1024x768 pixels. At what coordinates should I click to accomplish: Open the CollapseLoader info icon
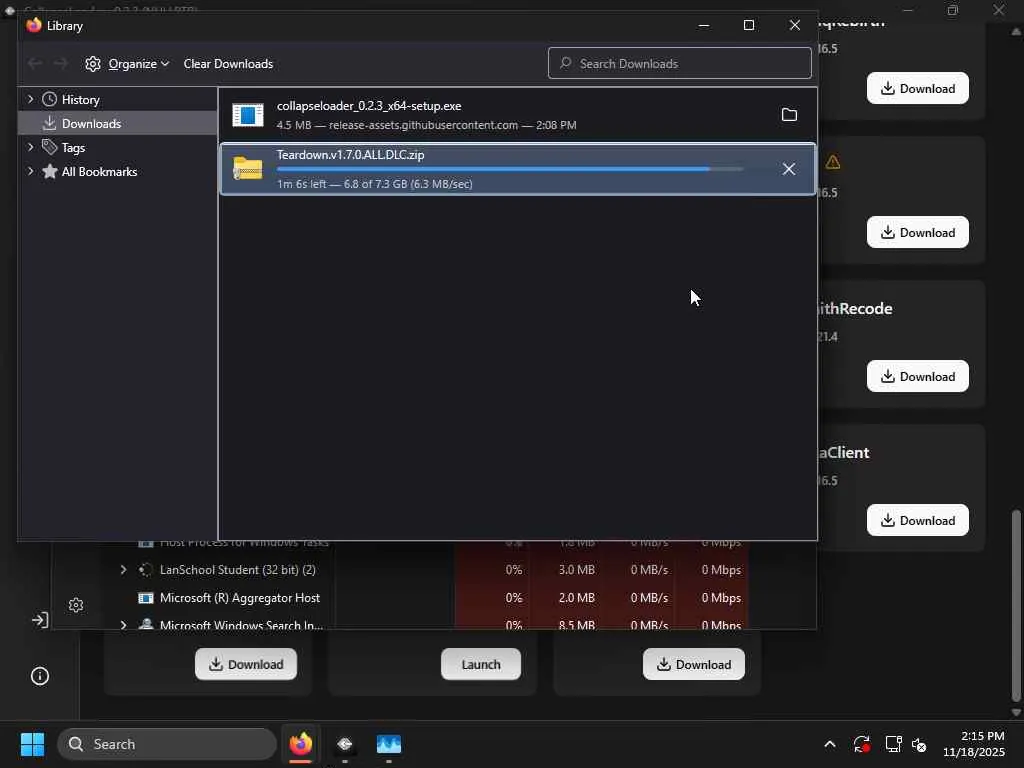pyautogui.click(x=40, y=676)
